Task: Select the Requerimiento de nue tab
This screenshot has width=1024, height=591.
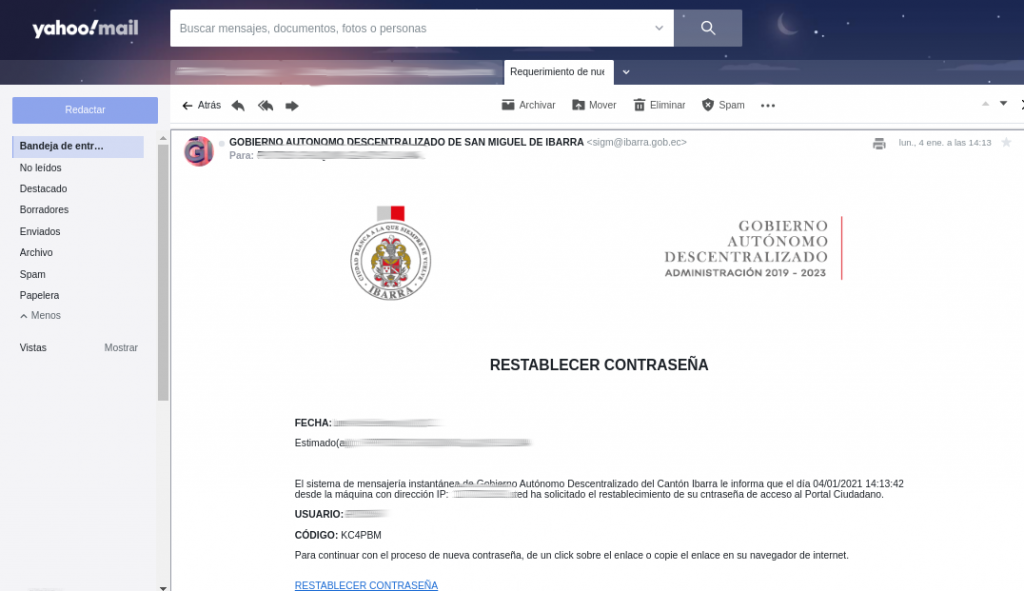Action: 558,72
